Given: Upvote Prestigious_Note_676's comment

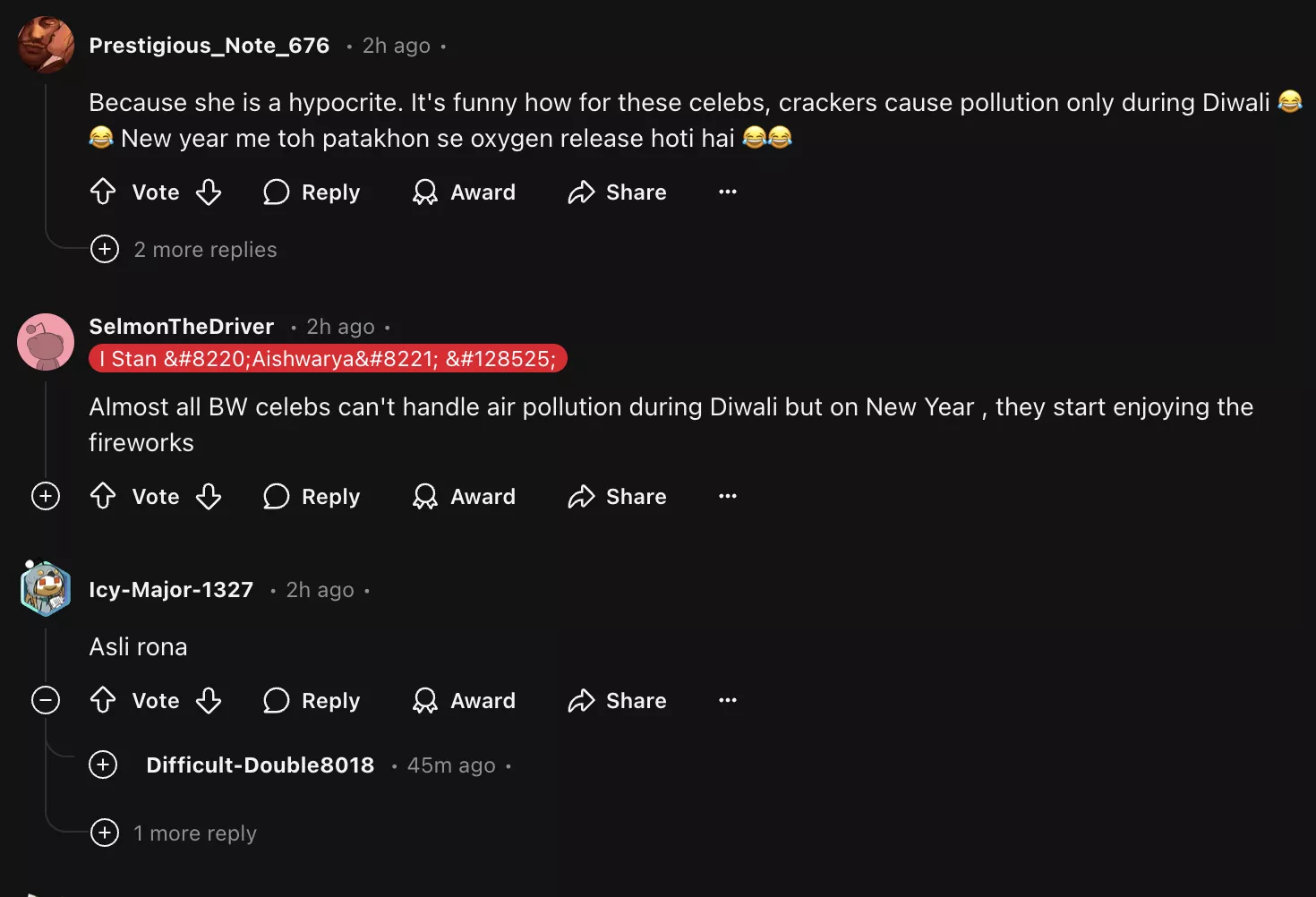Looking at the screenshot, I should (103, 192).
